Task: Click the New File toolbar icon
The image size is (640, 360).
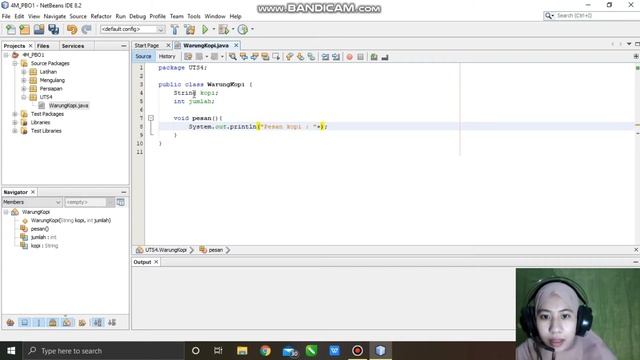Action: click(11, 29)
